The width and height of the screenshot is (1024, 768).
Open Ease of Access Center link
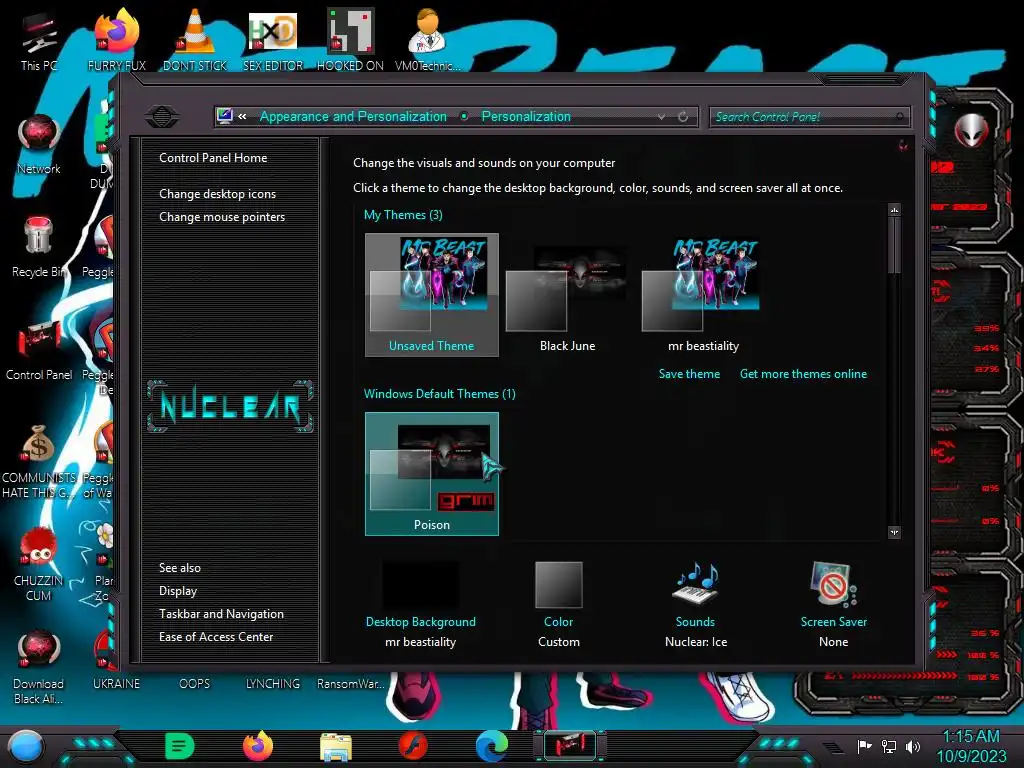coord(216,637)
